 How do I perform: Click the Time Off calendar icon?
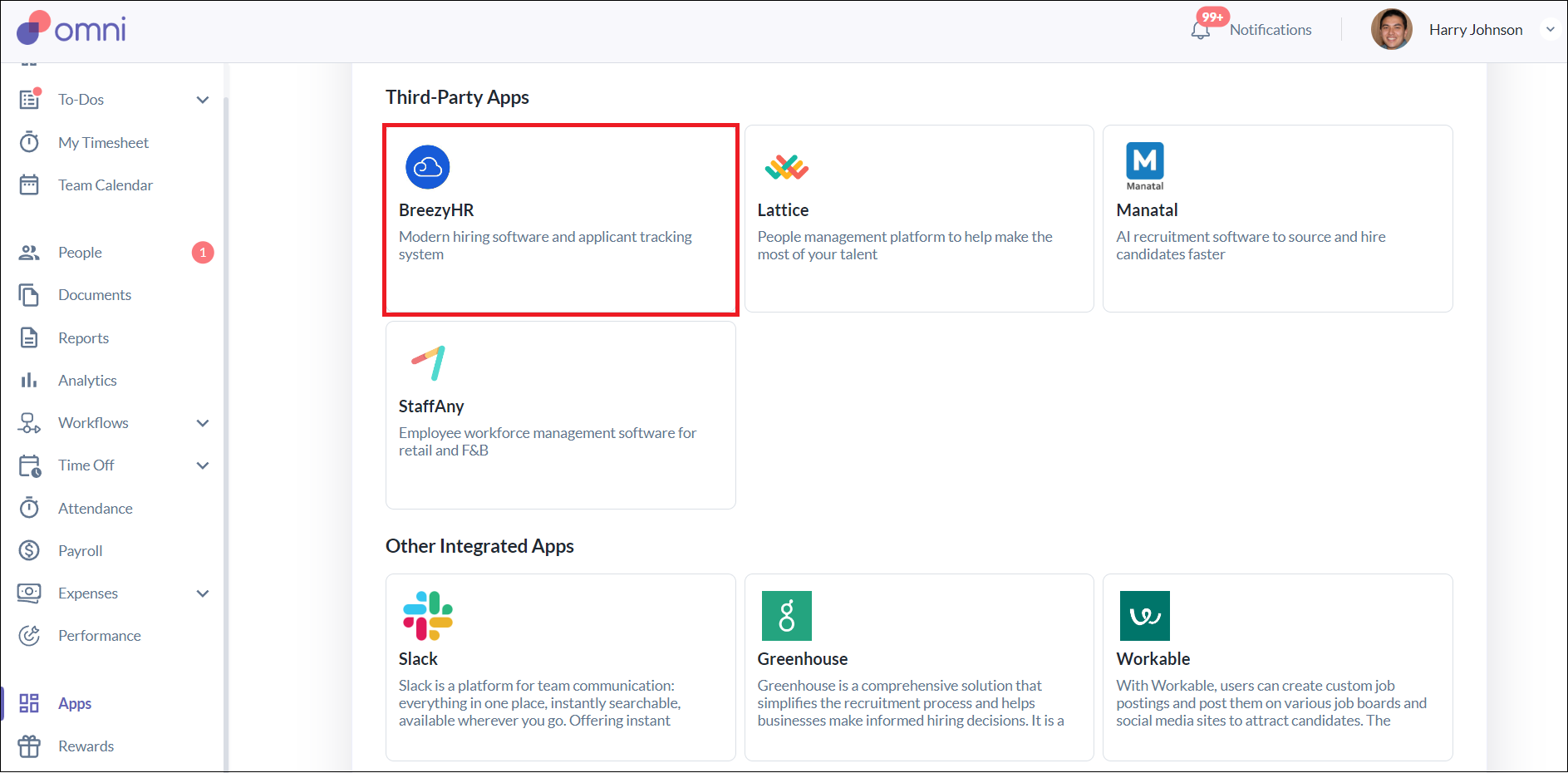[30, 465]
